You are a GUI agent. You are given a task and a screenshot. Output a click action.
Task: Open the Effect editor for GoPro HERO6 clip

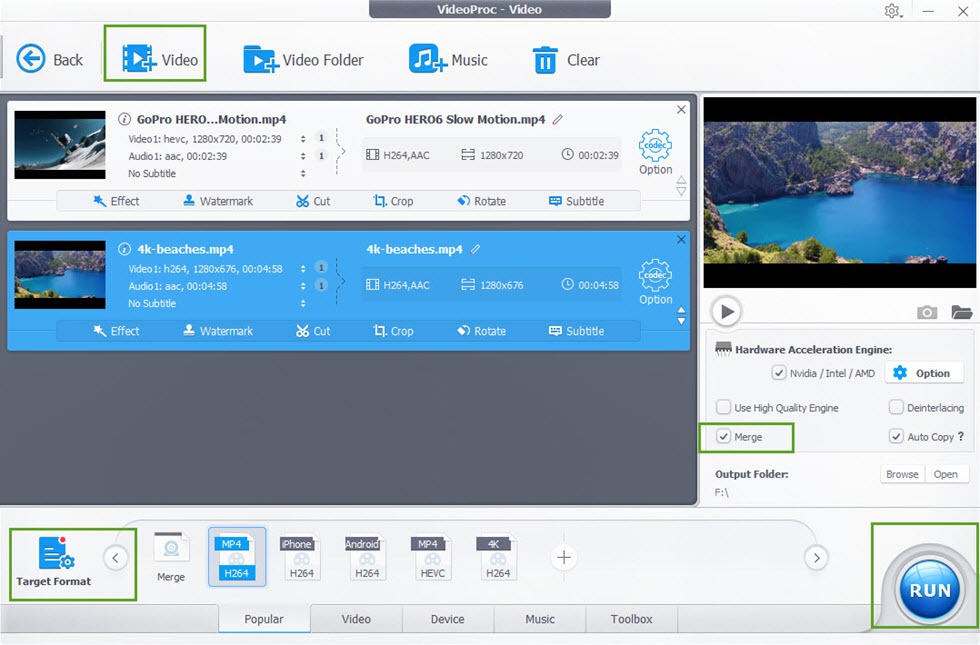[117, 200]
